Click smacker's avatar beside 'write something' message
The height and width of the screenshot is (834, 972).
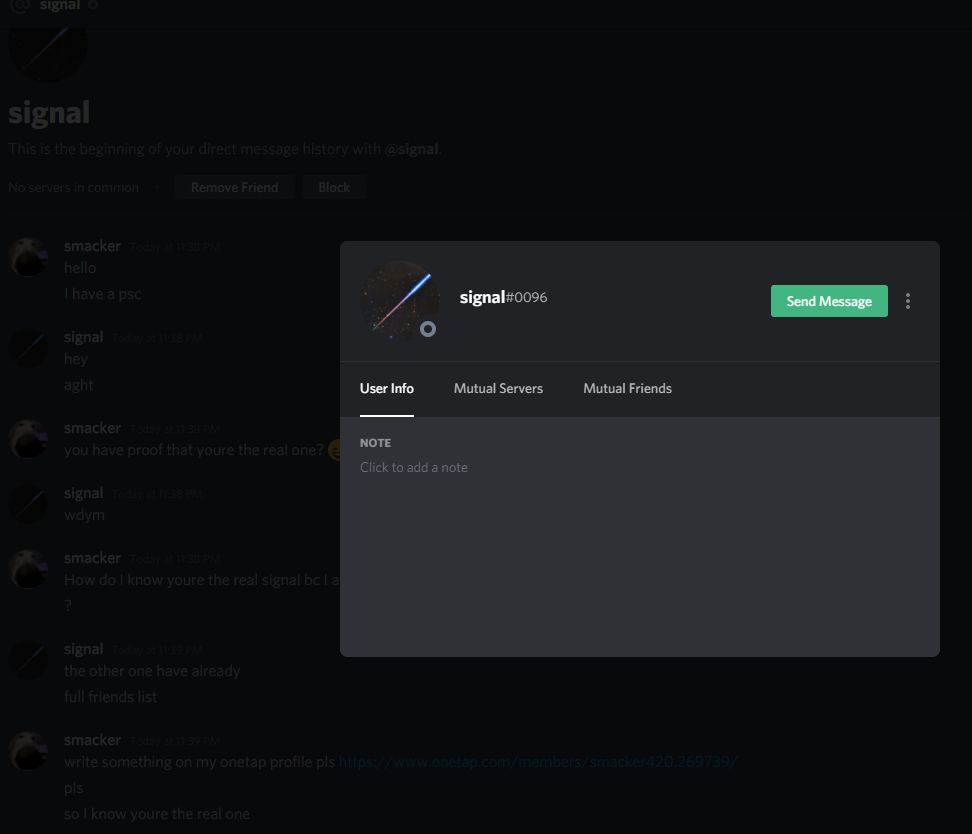[28, 750]
